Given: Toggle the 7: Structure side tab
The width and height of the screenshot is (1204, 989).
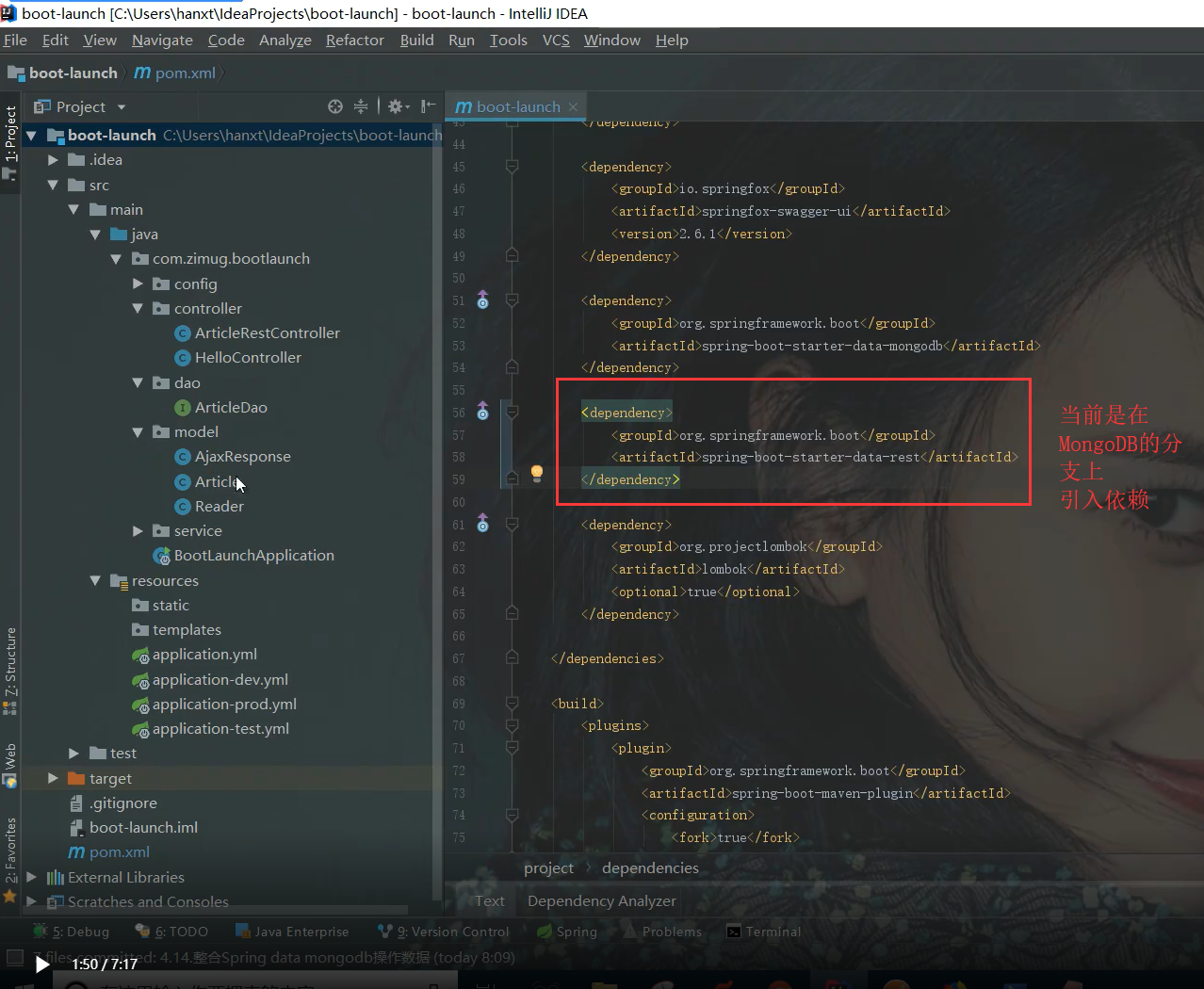Looking at the screenshot, I should (x=10, y=670).
